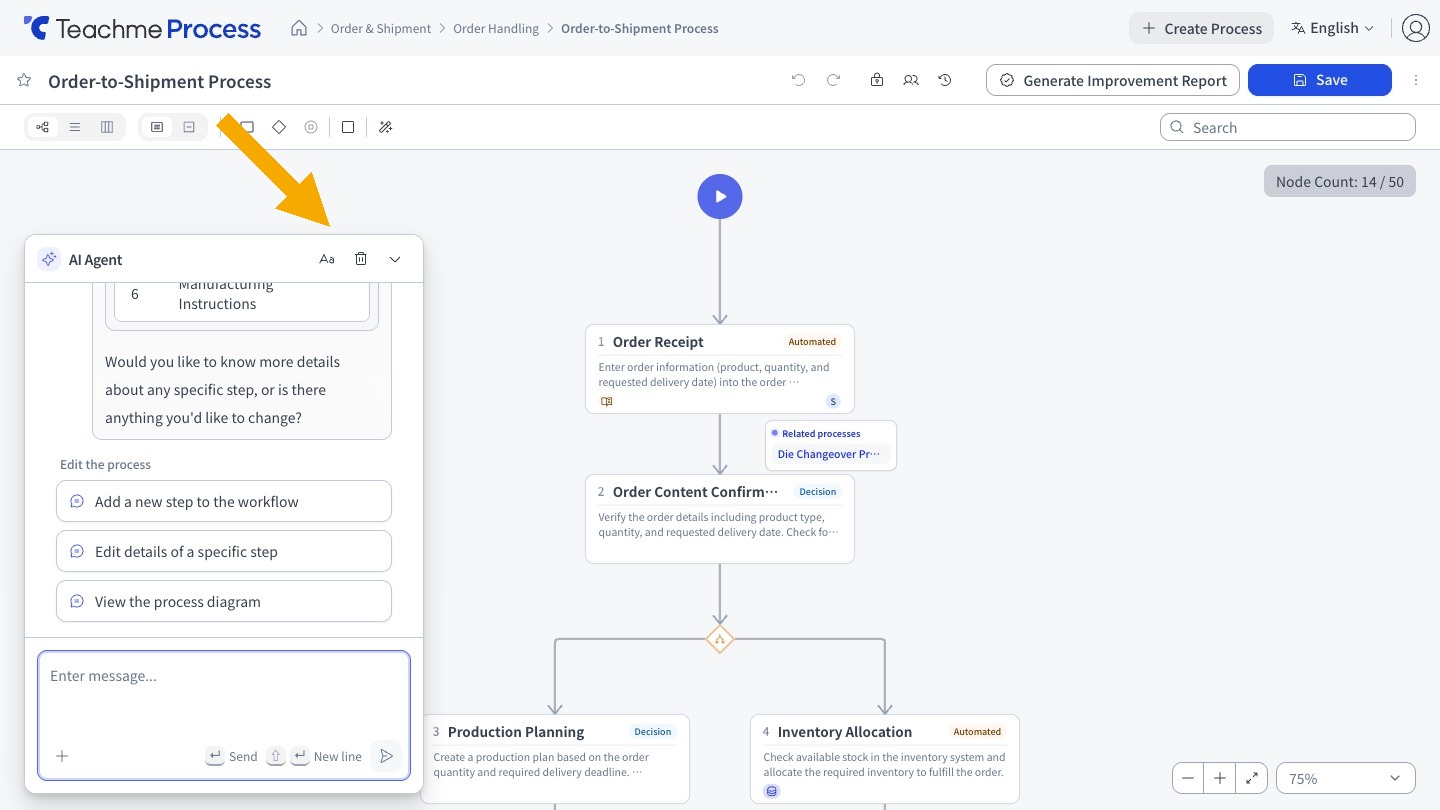Undo the last change

798,80
